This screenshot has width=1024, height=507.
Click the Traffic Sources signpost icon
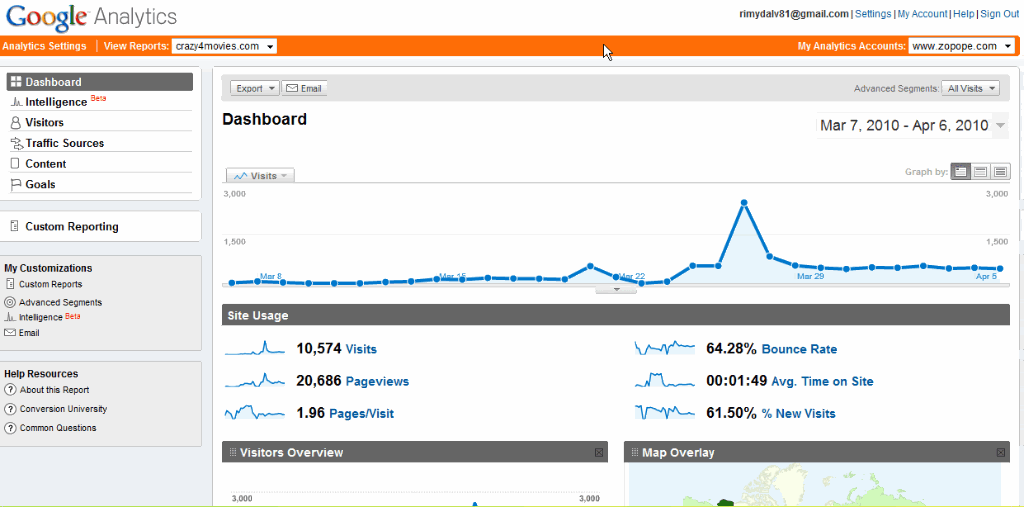(16, 143)
